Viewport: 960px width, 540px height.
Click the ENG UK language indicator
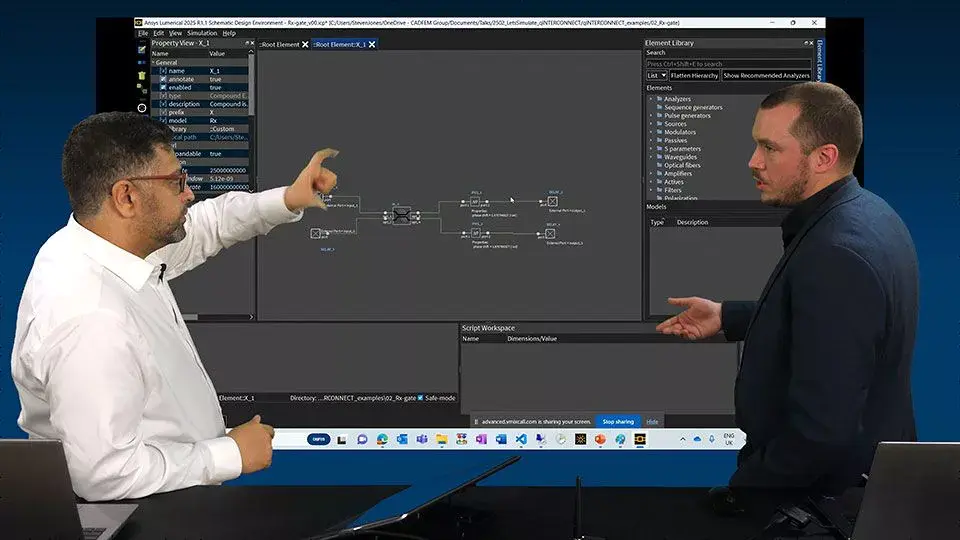point(729,439)
